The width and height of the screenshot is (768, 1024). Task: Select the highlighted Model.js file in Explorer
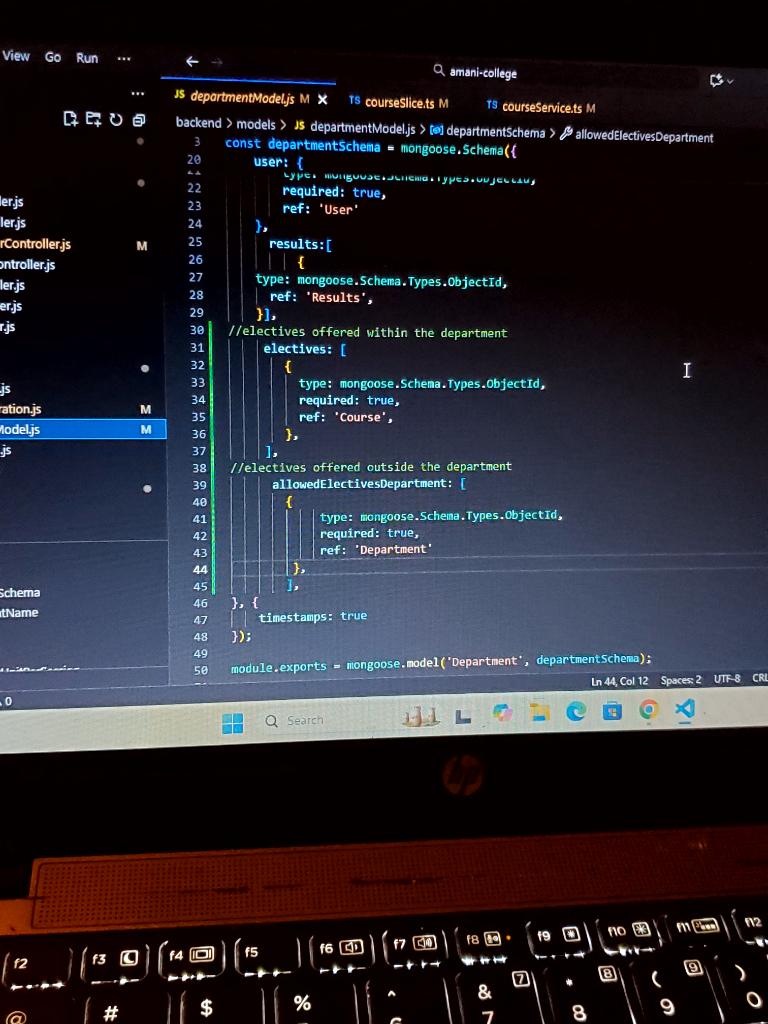[82, 429]
